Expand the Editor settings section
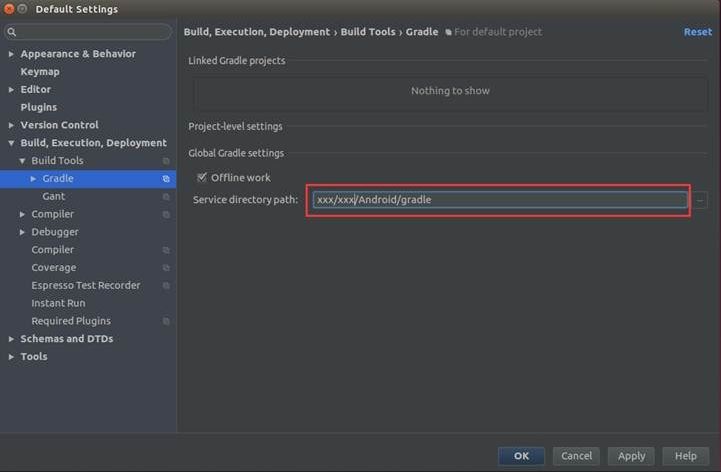The width and height of the screenshot is (721, 472). pos(11,90)
